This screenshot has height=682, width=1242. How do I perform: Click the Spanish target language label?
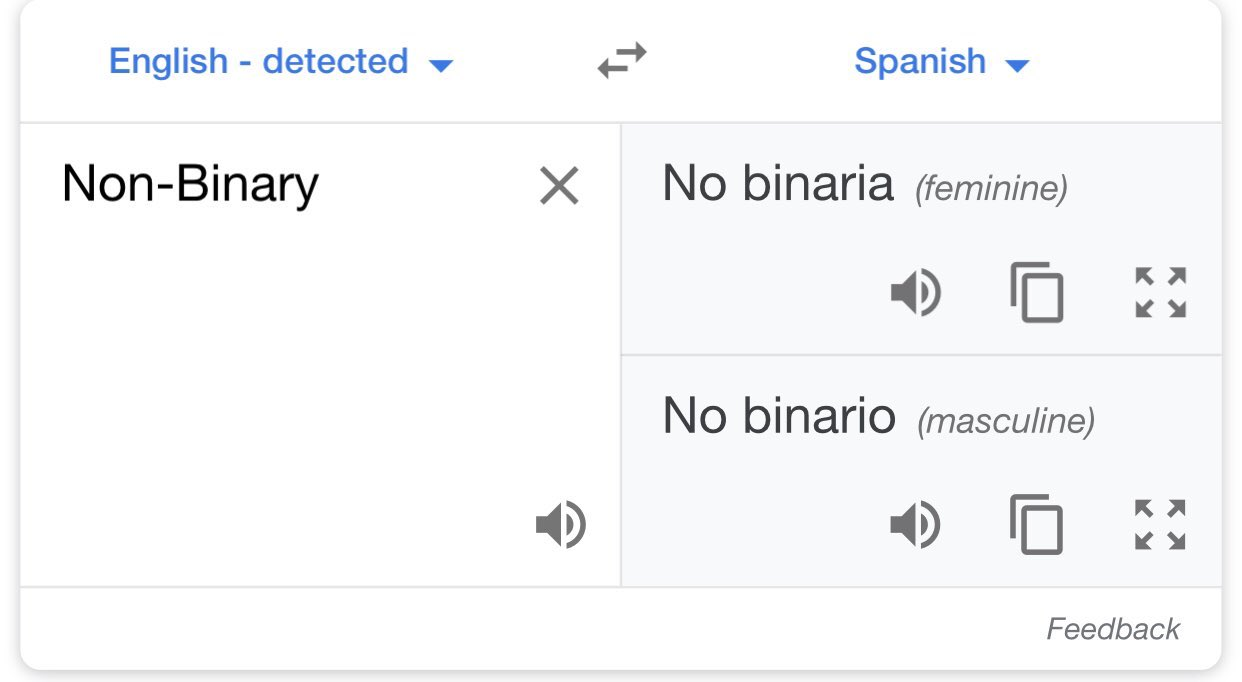click(x=920, y=62)
